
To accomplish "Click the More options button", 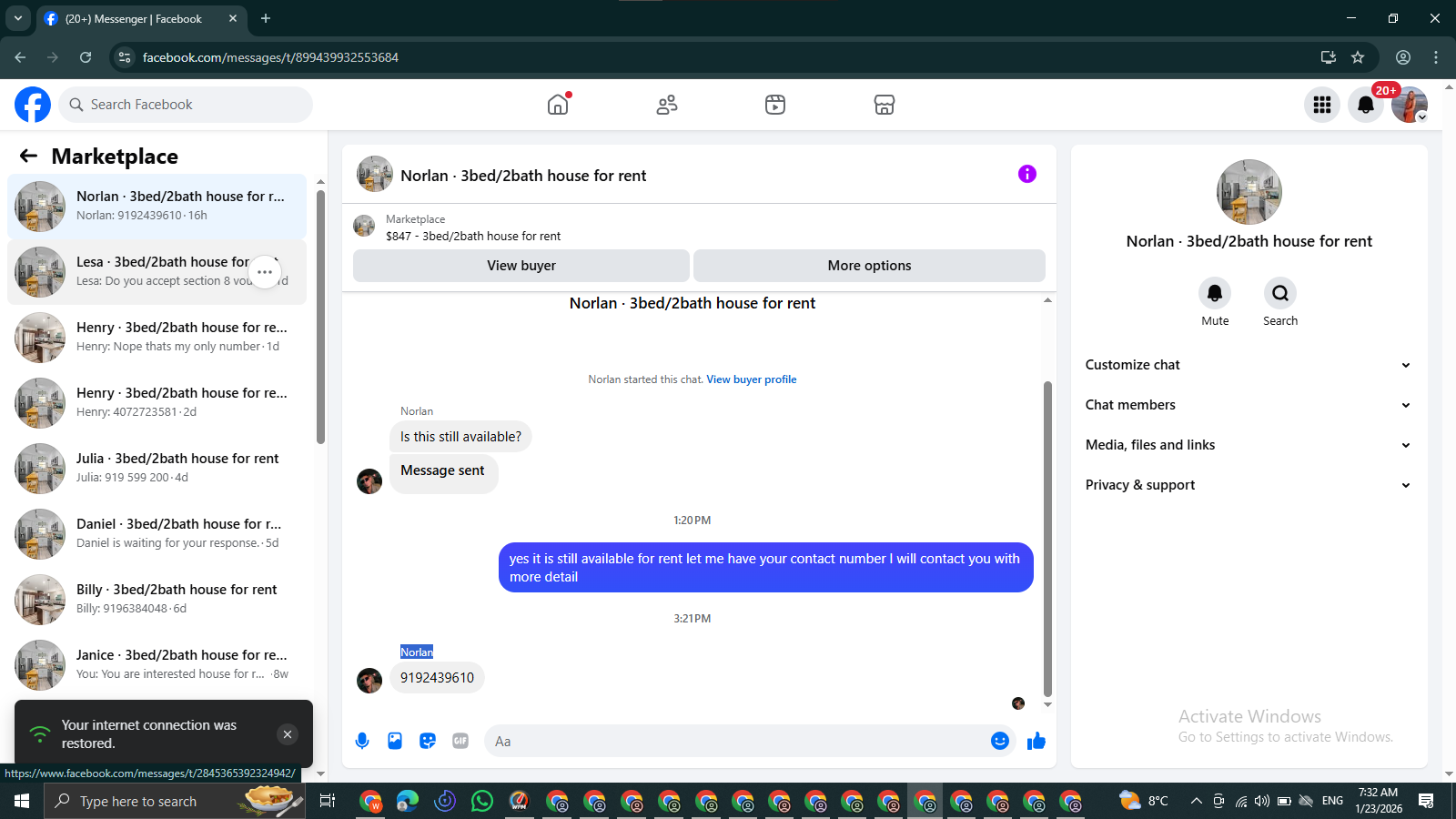I will (869, 266).
